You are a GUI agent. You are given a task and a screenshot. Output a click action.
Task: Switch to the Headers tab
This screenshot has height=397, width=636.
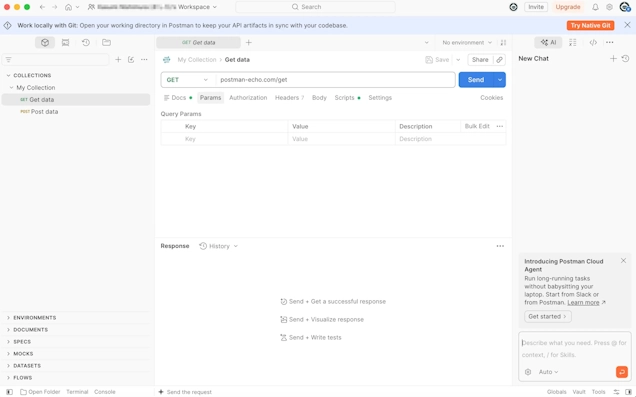click(x=289, y=98)
